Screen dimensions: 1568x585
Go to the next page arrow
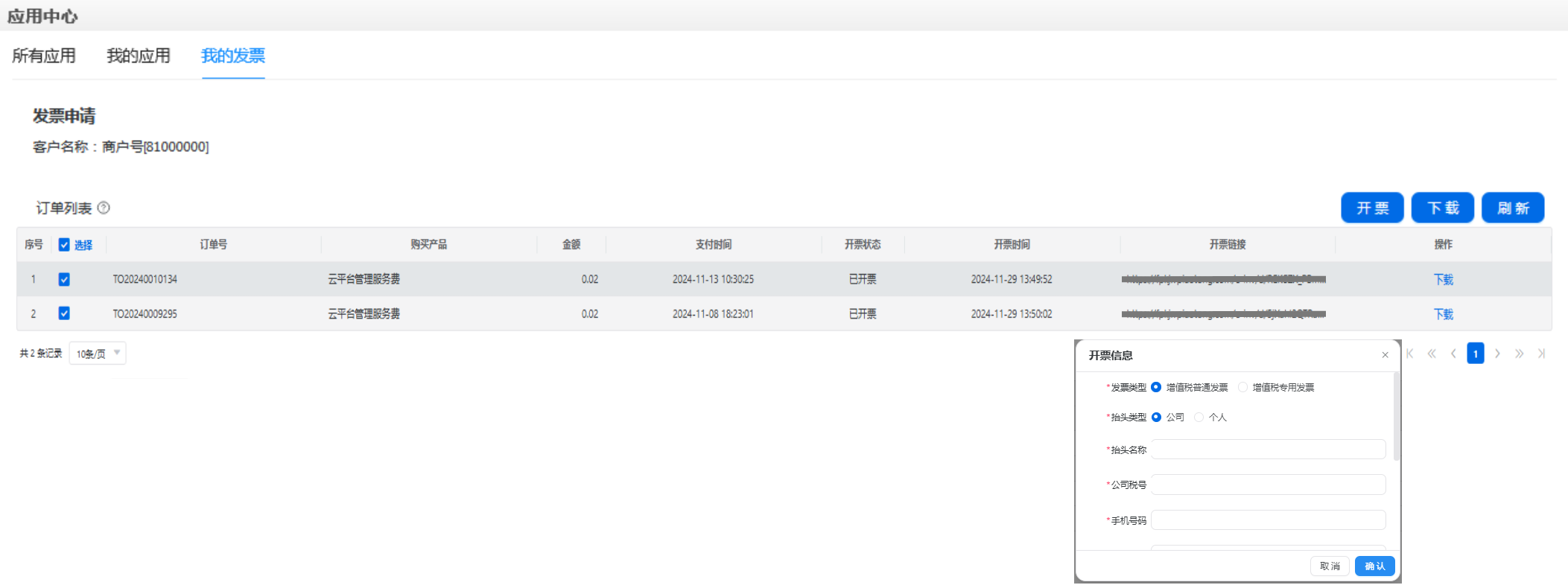tap(1497, 354)
